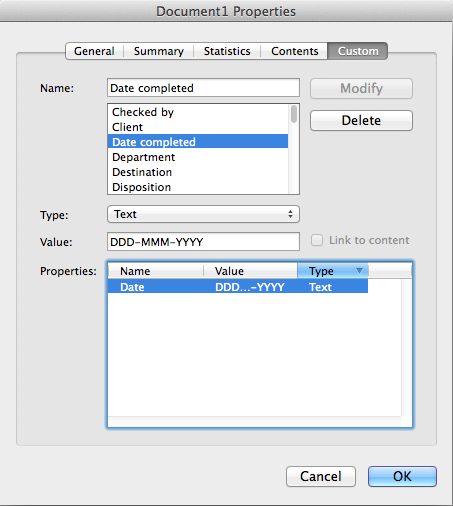Click the Name column header in Properties
The height and width of the screenshot is (506, 453).
coord(156,271)
